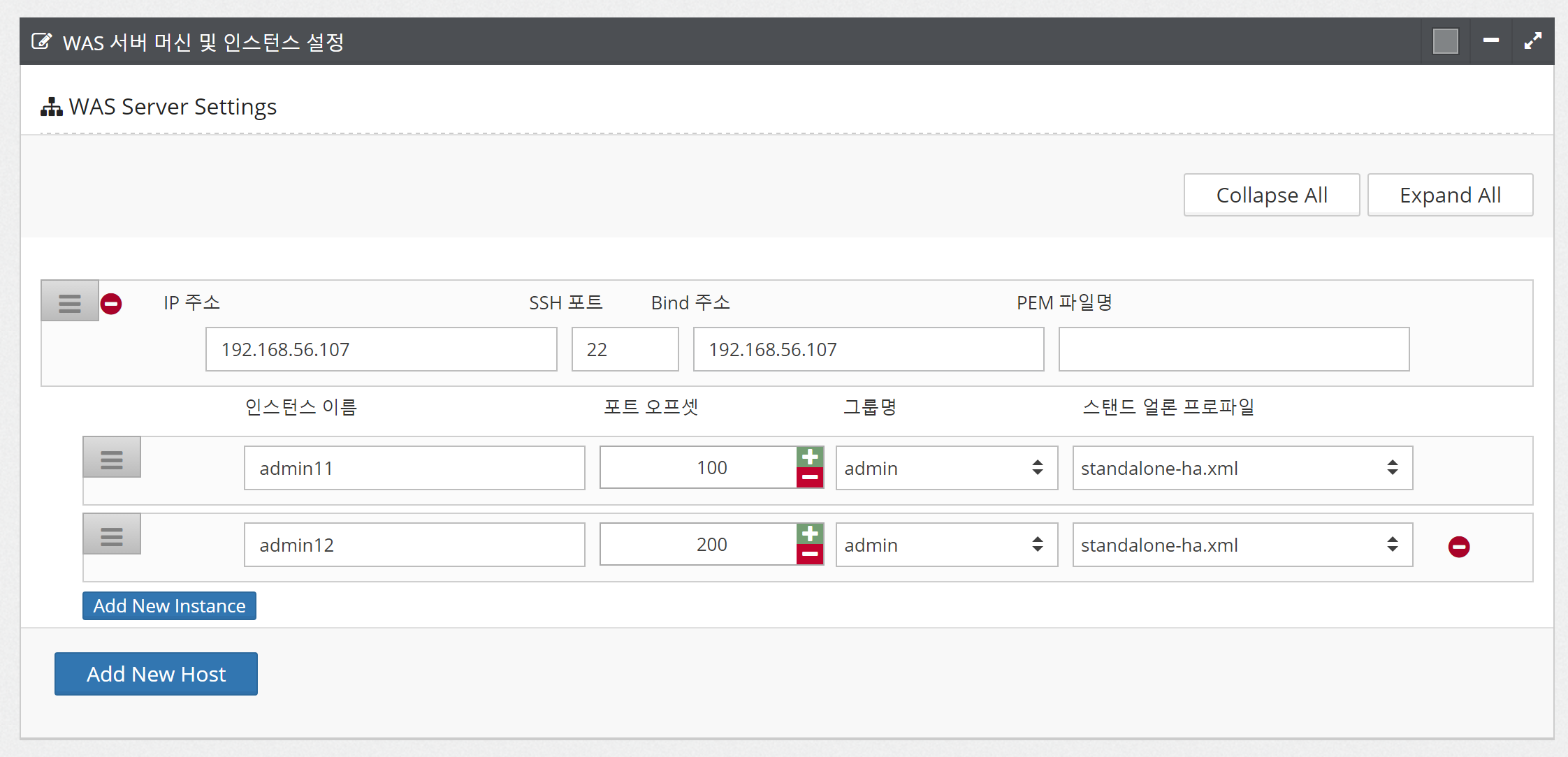This screenshot has height=757, width=1568.
Task: Open the admin11 standalone profile dropdown
Action: point(1242,468)
